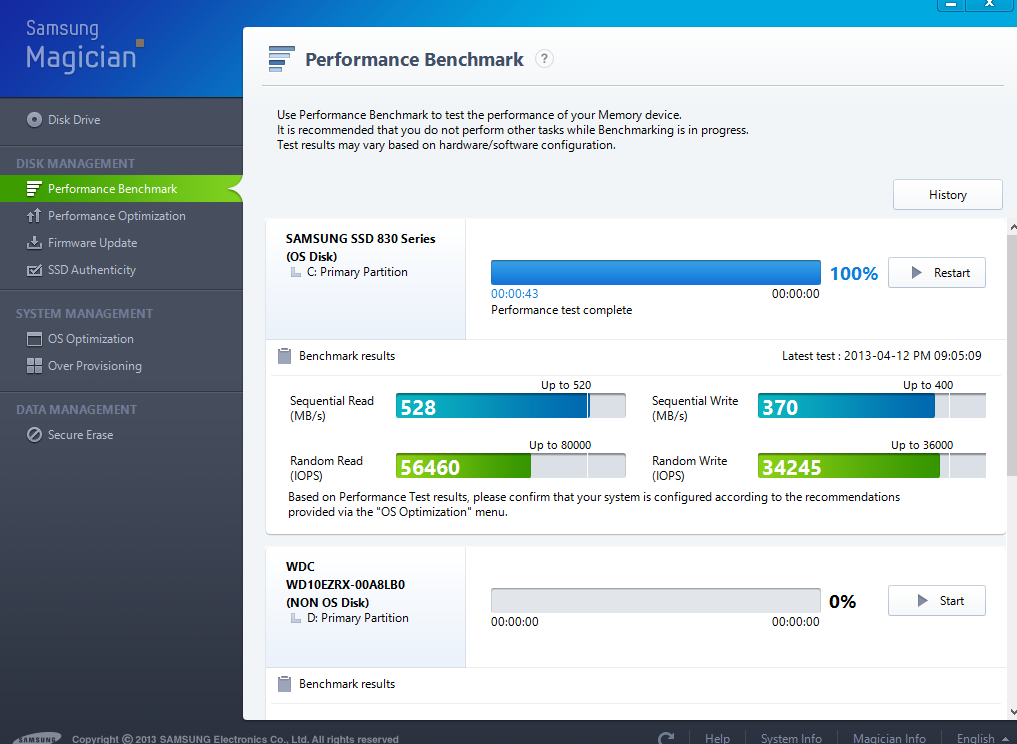Click the SSD Authenticity checkmark icon
Screen dimensions: 1017x744
coord(34,270)
